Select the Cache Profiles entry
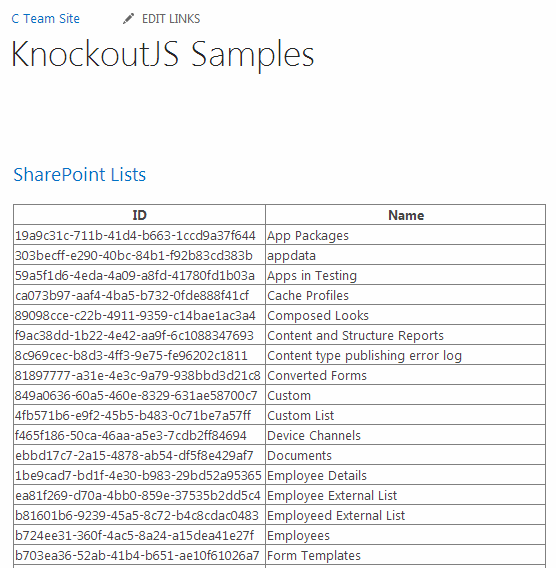The height and width of the screenshot is (568, 556). 406,295
